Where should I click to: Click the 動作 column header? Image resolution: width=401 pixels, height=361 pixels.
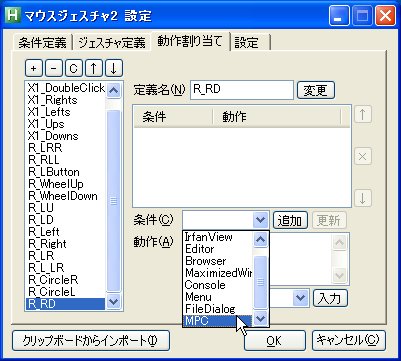click(277, 117)
